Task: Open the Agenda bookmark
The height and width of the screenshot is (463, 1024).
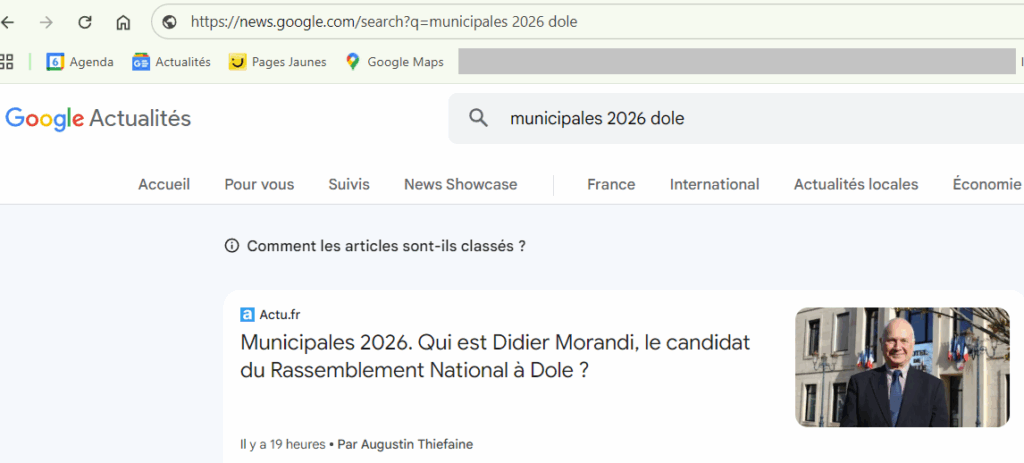Action: [x=80, y=62]
